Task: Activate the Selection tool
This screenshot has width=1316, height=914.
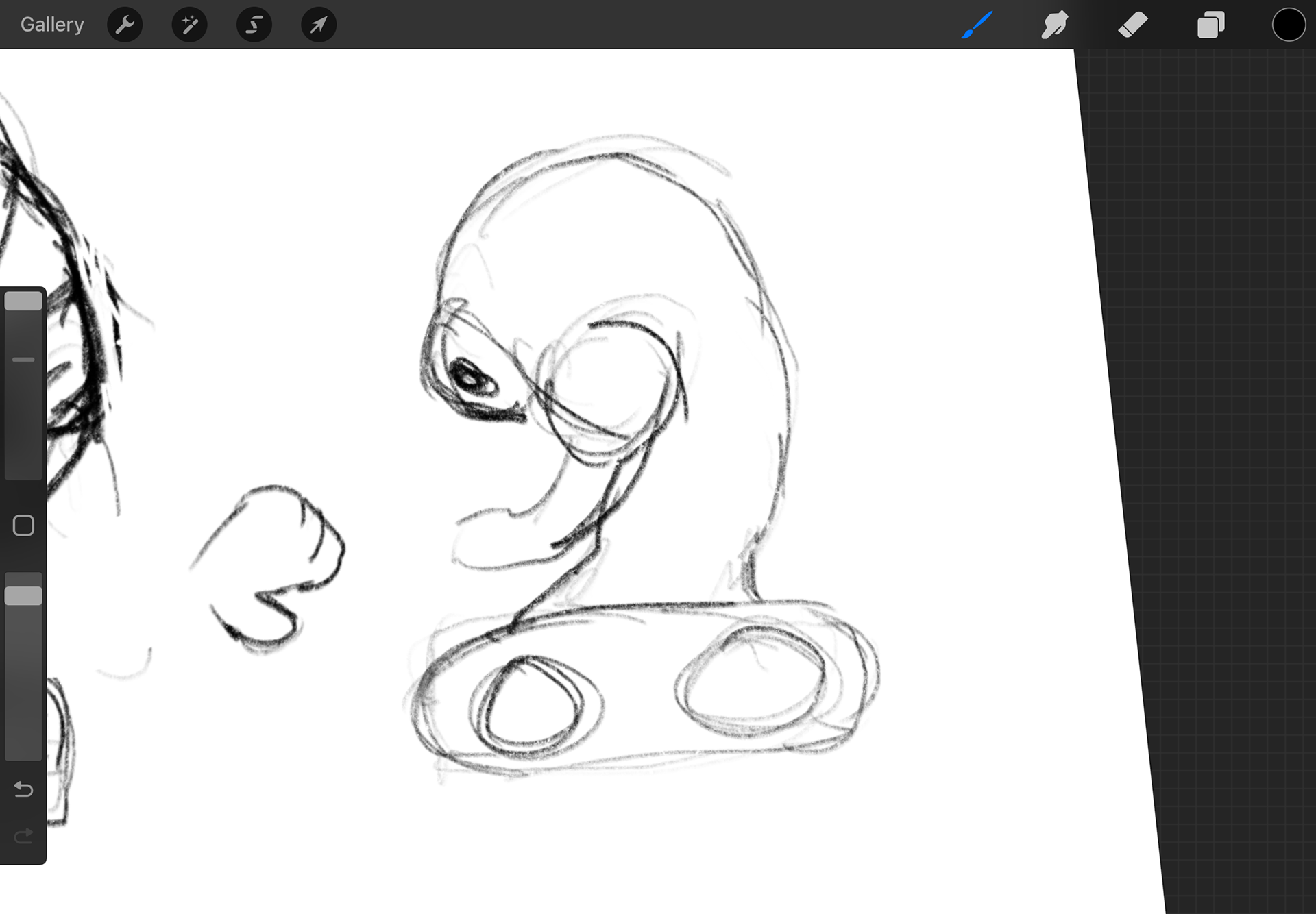Action: pyautogui.click(x=254, y=25)
